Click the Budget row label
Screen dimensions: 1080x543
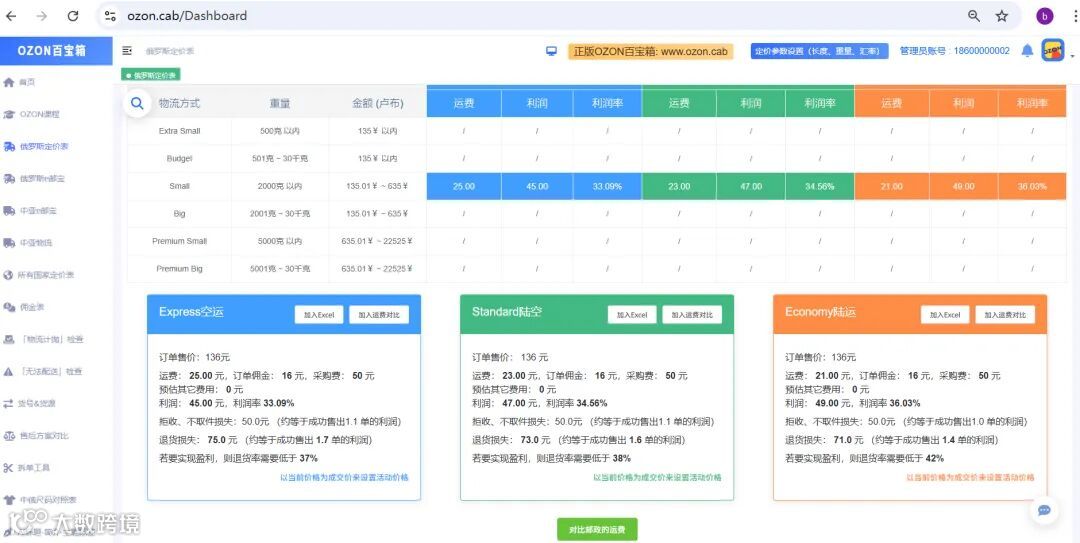(x=179, y=158)
